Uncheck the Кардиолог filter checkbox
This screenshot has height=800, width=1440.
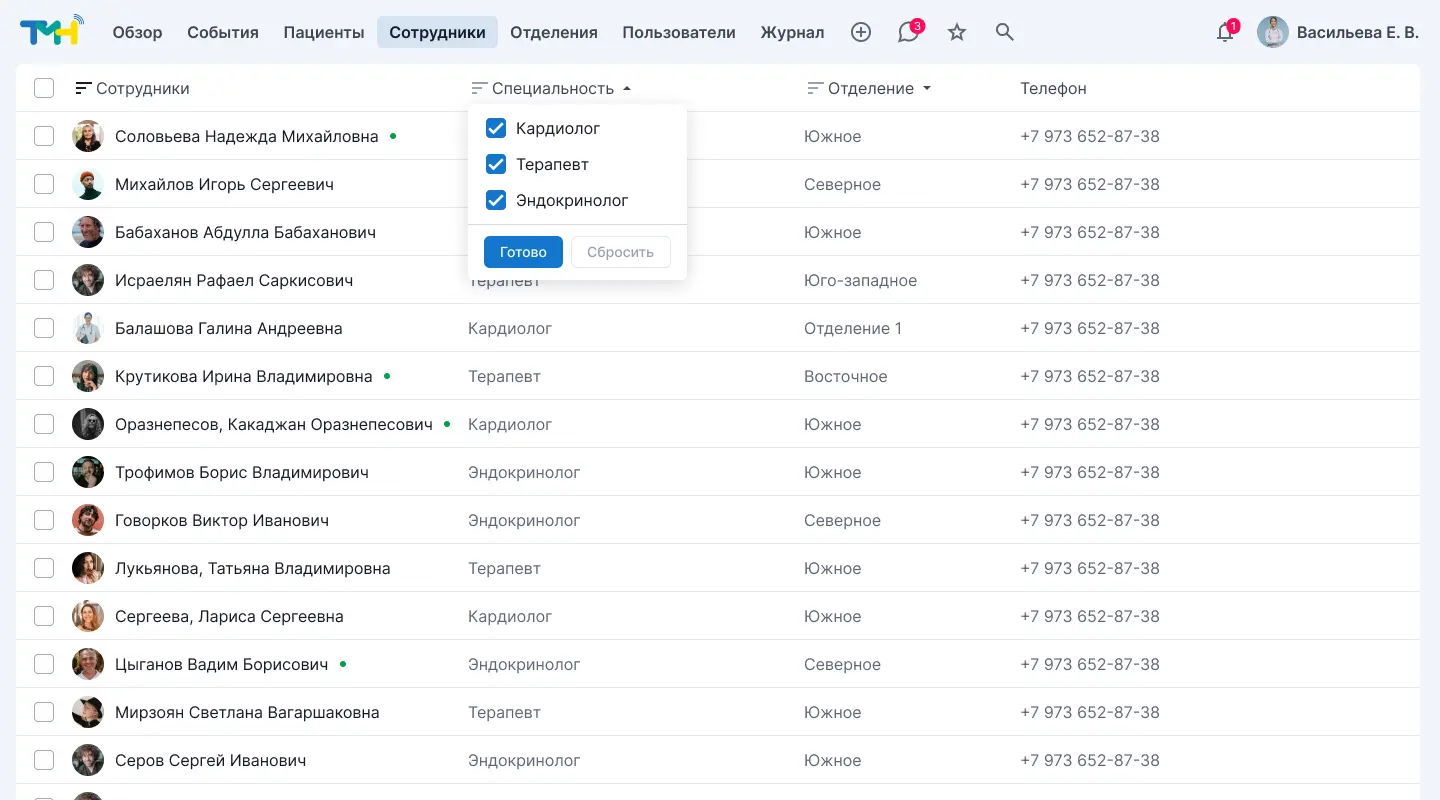[495, 128]
